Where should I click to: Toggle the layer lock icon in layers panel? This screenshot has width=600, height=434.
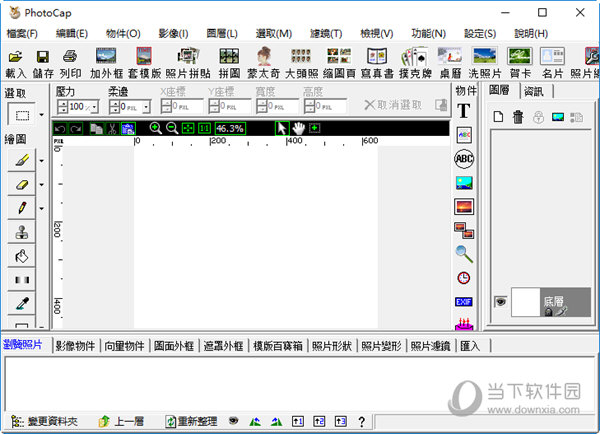(x=538, y=117)
